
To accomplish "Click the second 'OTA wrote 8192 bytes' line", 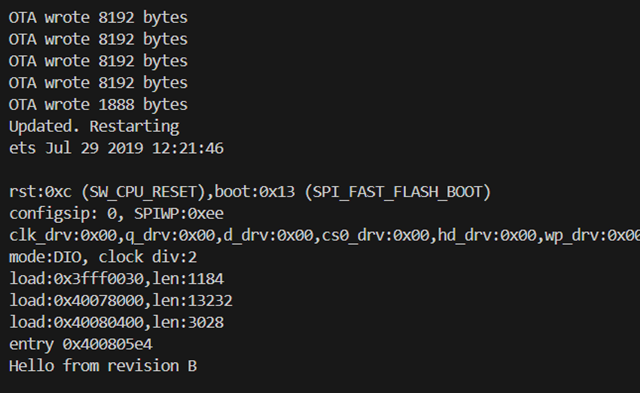I will 98,40.
